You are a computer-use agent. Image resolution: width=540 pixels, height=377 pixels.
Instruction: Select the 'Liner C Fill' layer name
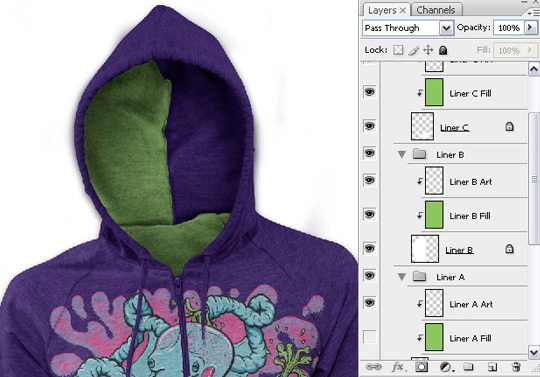[470, 93]
